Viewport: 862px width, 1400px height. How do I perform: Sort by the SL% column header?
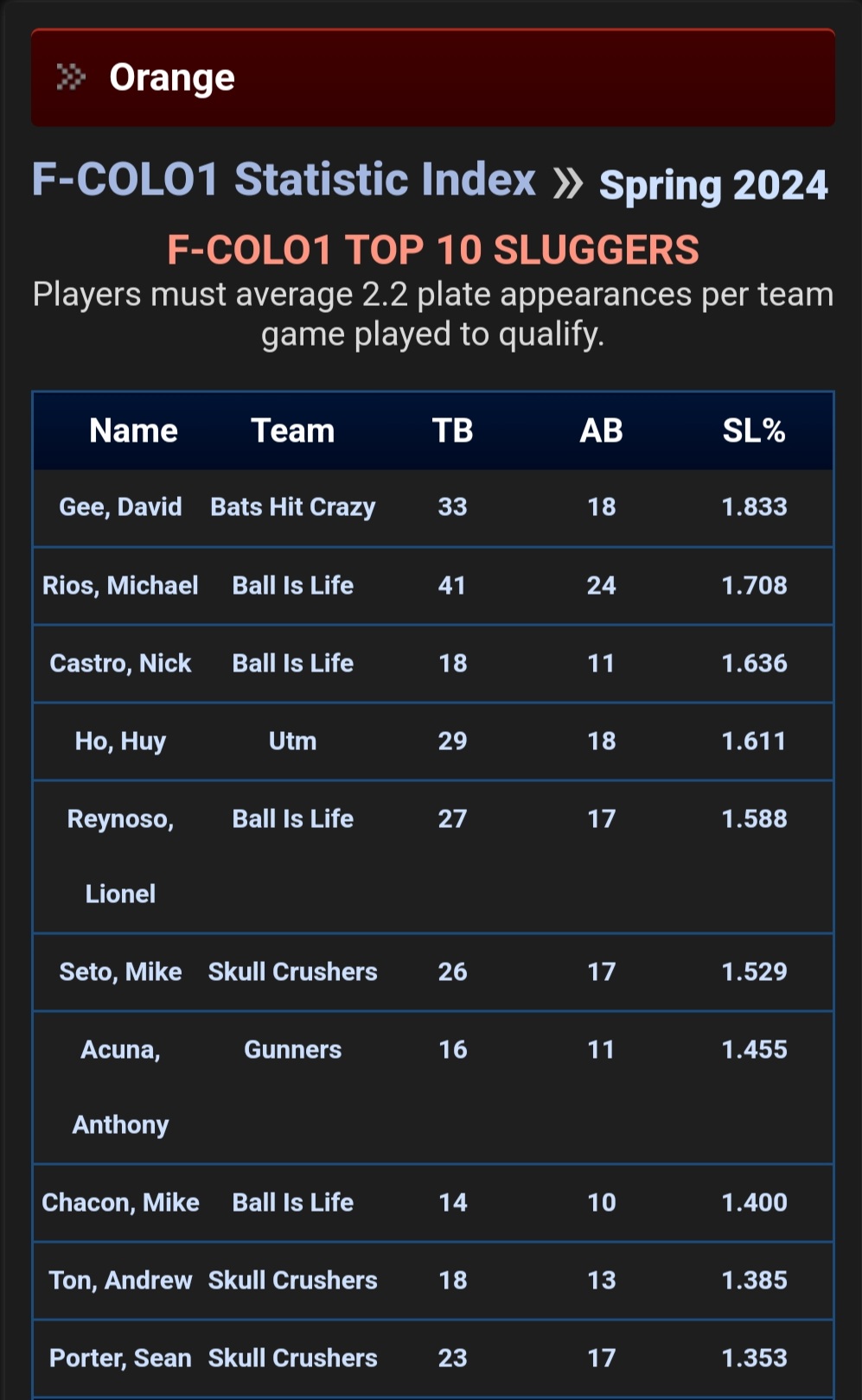754,430
